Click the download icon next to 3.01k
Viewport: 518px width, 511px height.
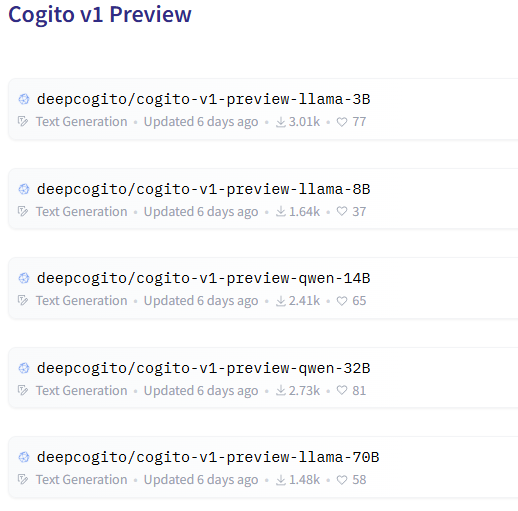[281, 122]
